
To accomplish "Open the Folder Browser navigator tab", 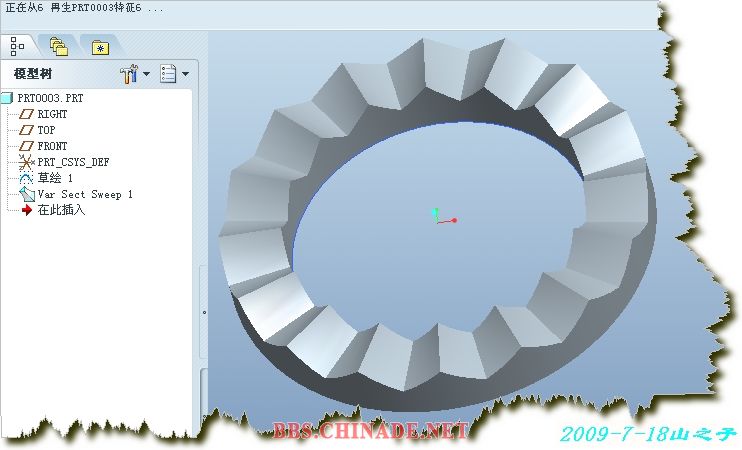I will coord(59,46).
